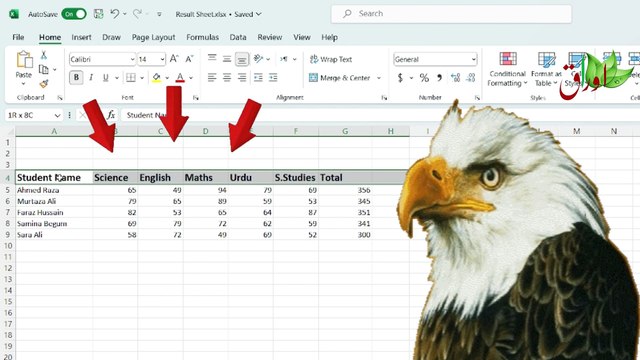Open the Help tab

[329, 37]
